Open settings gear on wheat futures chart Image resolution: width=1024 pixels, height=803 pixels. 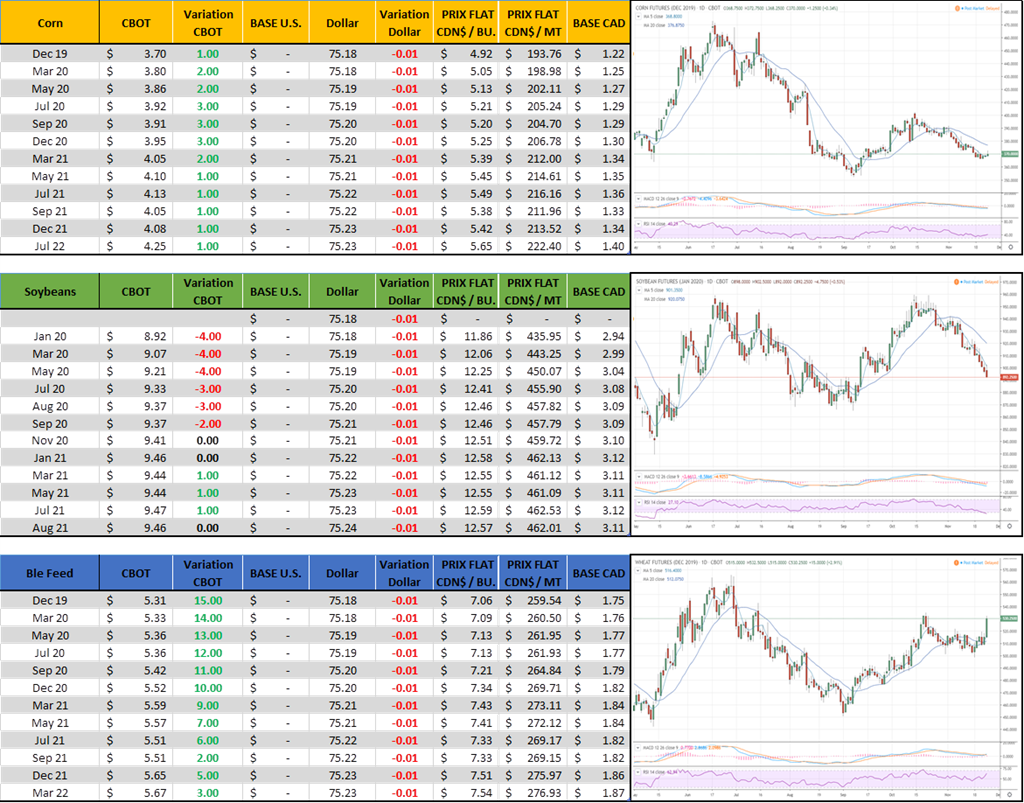tap(1009, 793)
